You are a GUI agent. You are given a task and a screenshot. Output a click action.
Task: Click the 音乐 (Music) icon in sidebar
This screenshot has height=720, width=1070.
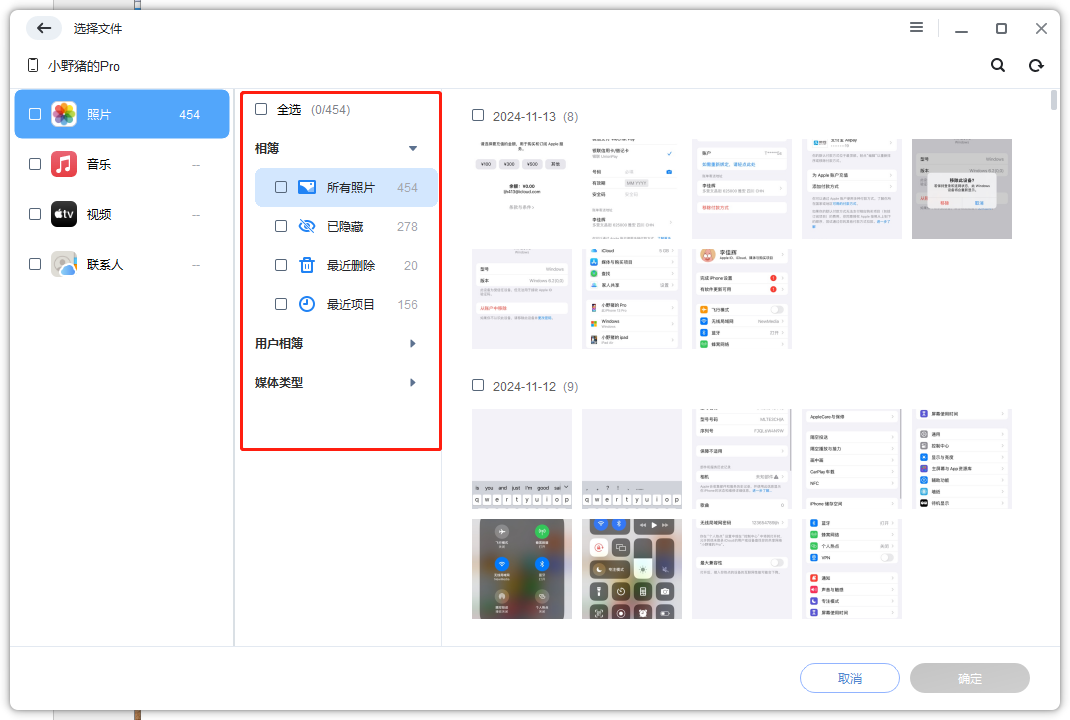coord(63,164)
